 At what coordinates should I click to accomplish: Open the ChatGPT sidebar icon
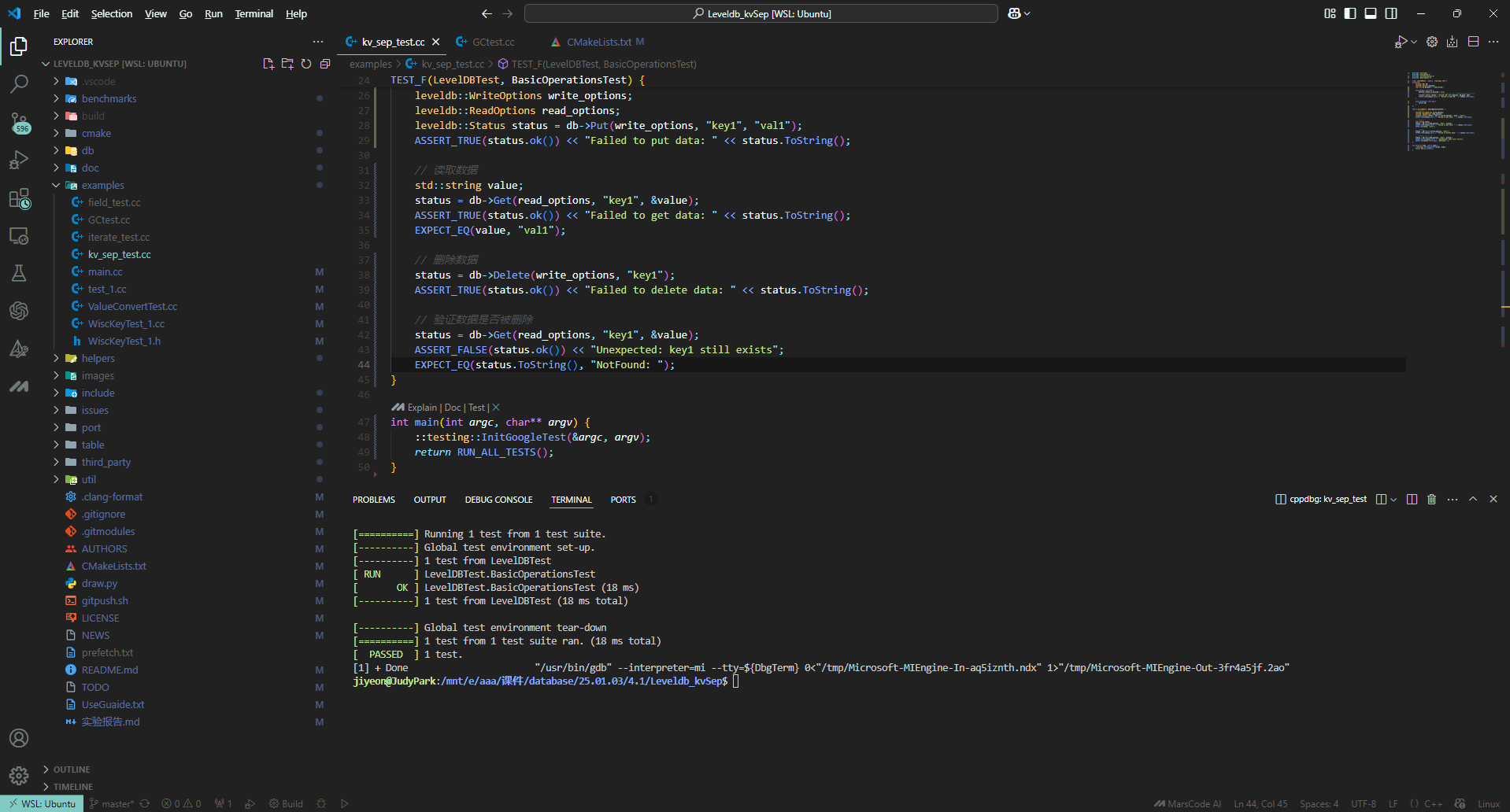[19, 311]
